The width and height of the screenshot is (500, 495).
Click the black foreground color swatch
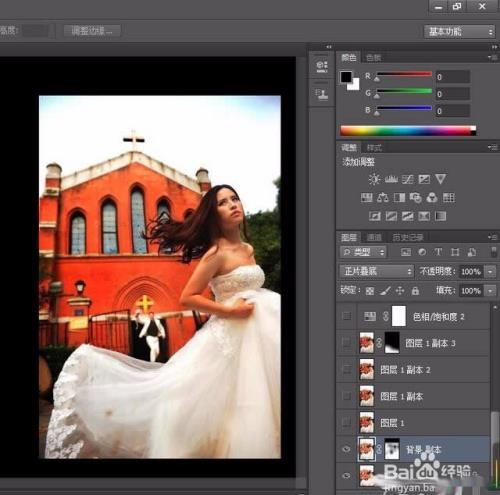[346, 77]
